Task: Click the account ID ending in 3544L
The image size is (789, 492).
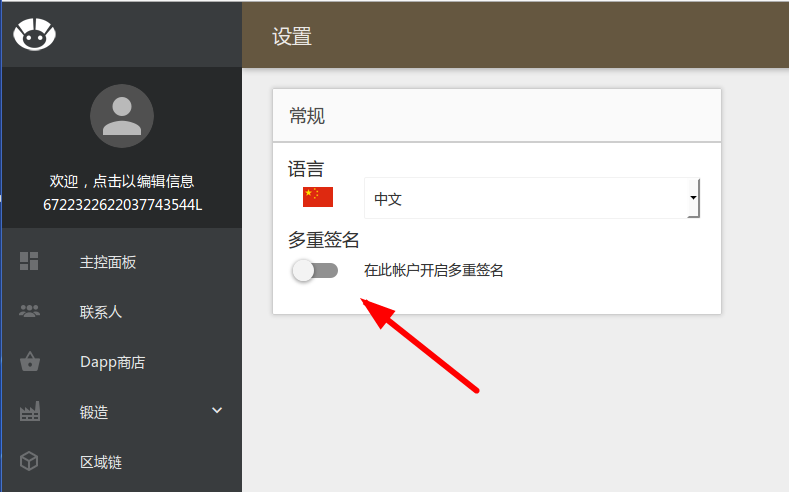Action: point(122,204)
